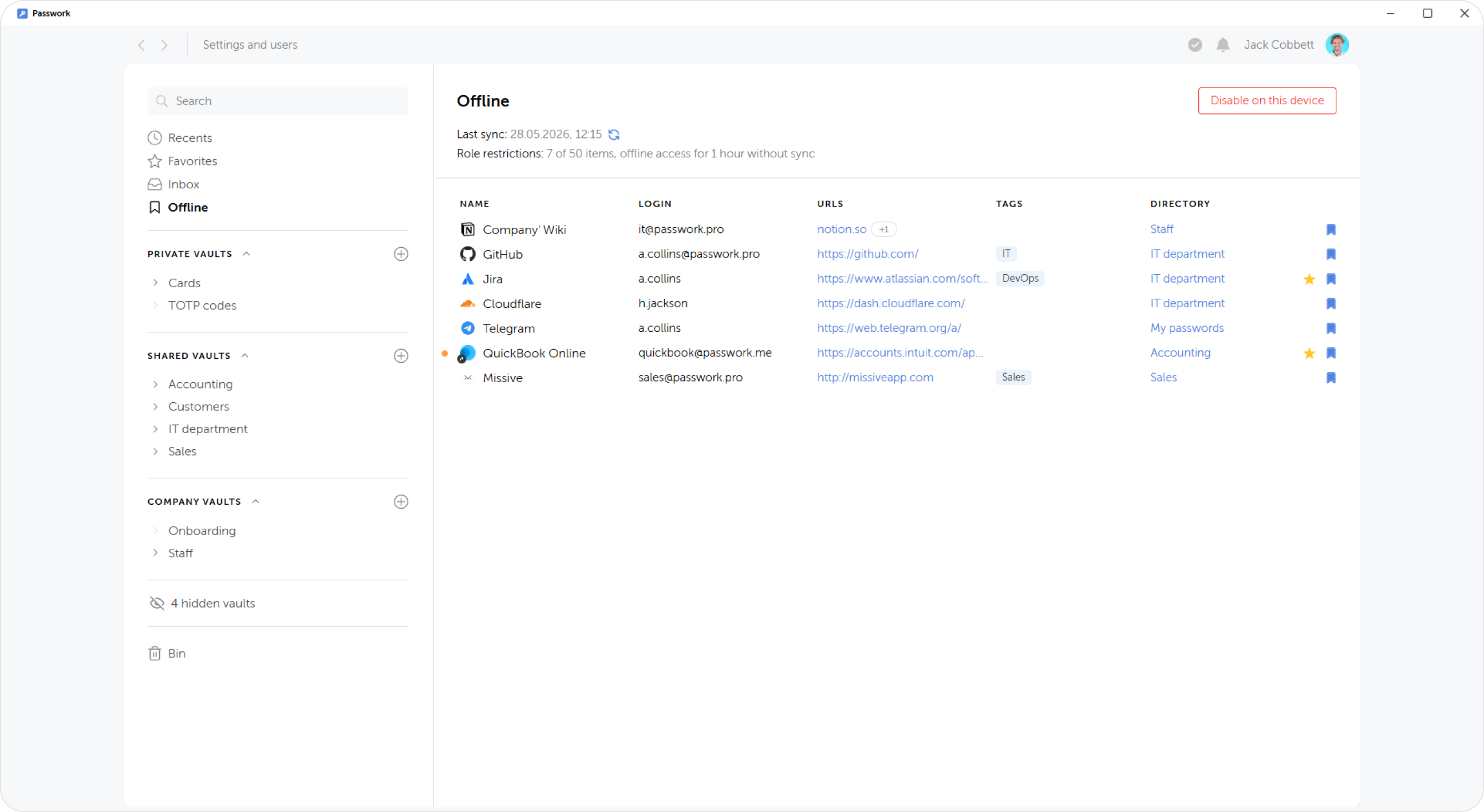Viewport: 1484px width, 812px height.
Task: Open the notifications bell
Action: (x=1222, y=45)
